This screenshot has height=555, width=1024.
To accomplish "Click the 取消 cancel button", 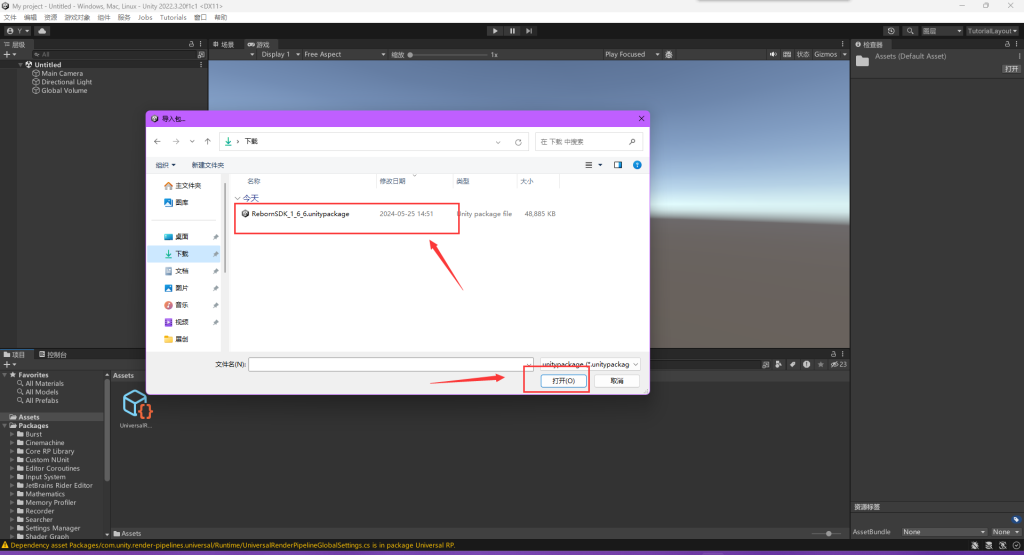I will 616,381.
